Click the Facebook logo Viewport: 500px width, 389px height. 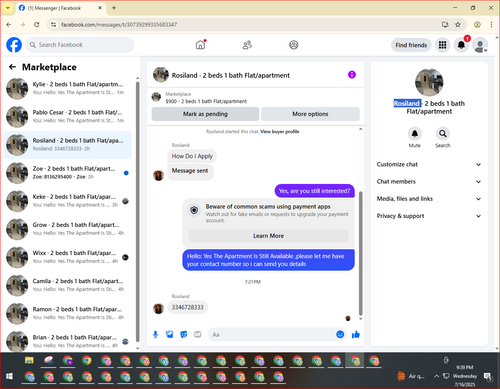[x=14, y=45]
